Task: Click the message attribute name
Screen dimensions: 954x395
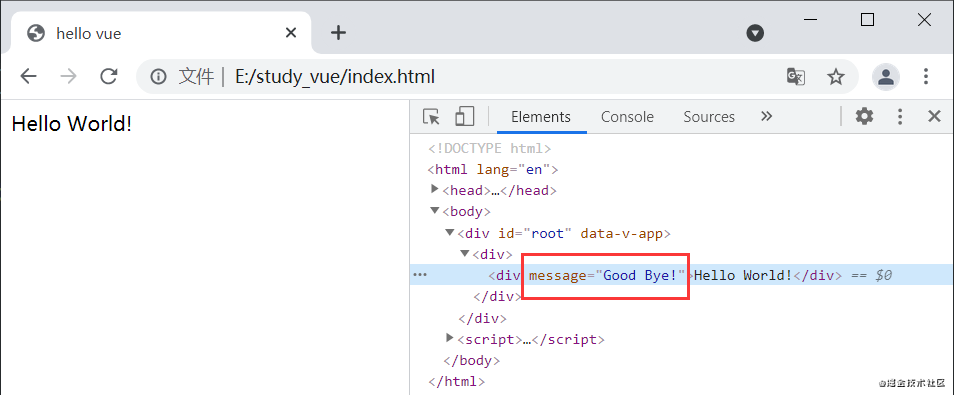Action: pos(559,275)
